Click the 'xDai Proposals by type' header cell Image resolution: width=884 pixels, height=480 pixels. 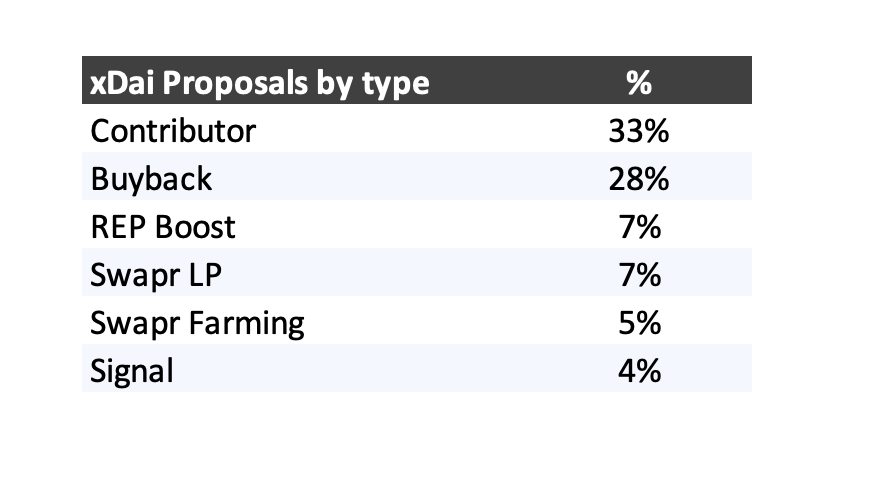pyautogui.click(x=259, y=82)
